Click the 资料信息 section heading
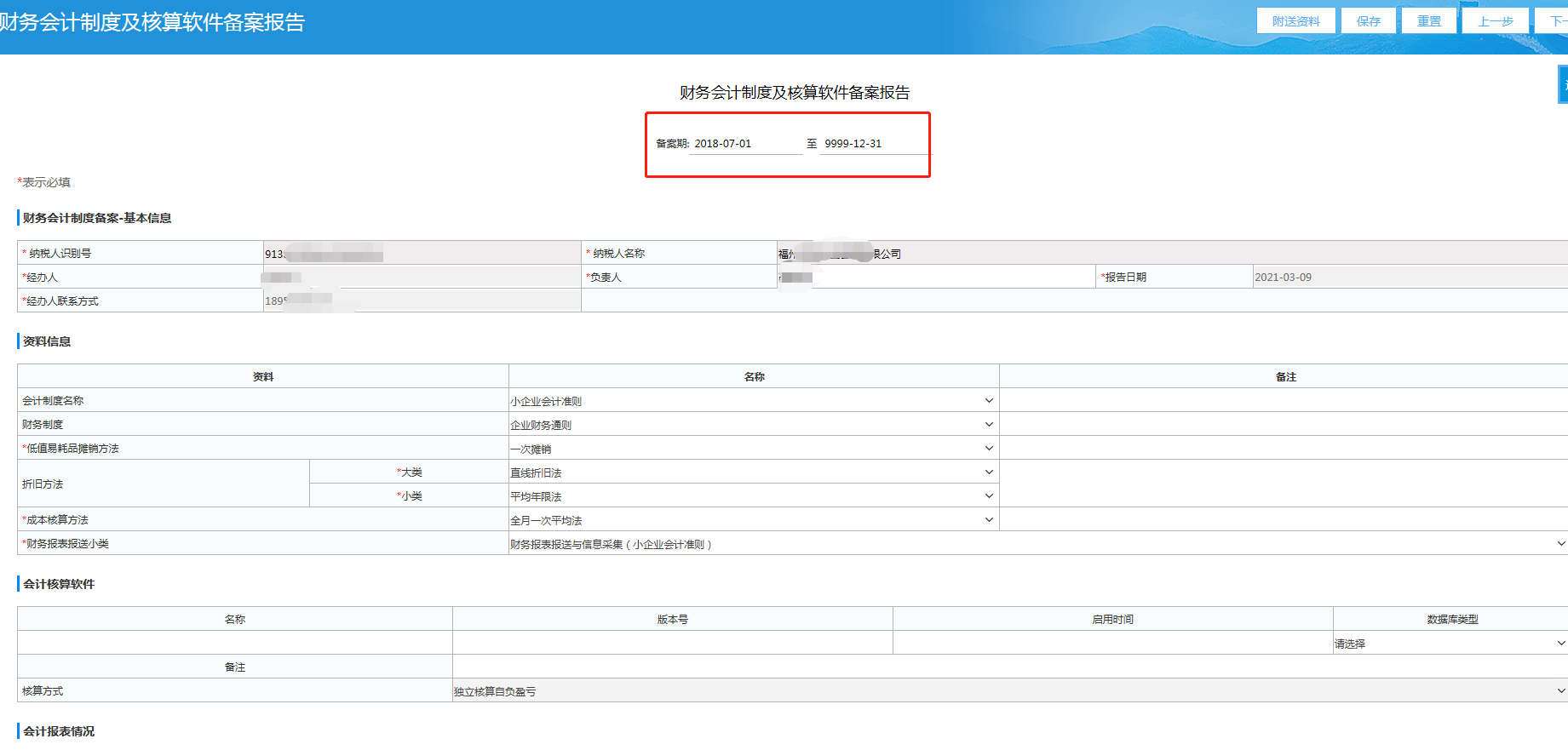Screen dimensions: 1568x750 coord(47,341)
